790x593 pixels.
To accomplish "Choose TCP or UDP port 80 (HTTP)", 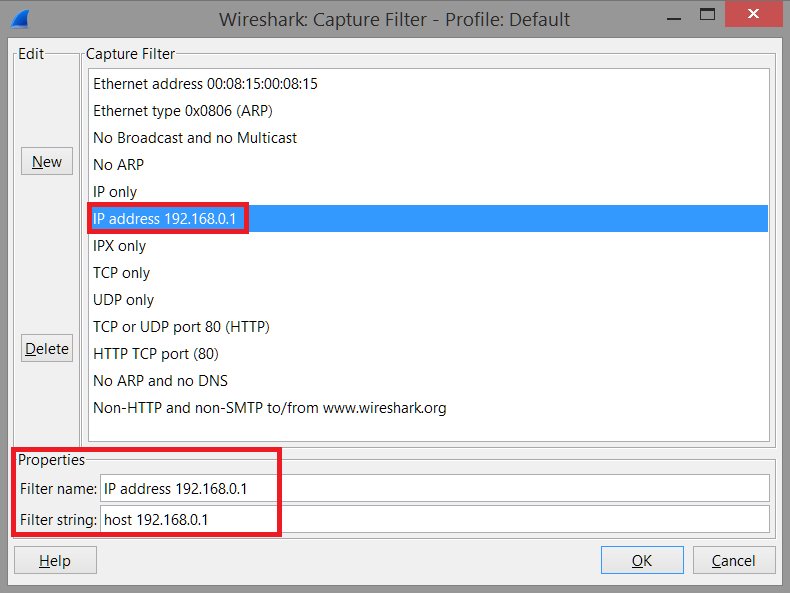I will 428,327.
